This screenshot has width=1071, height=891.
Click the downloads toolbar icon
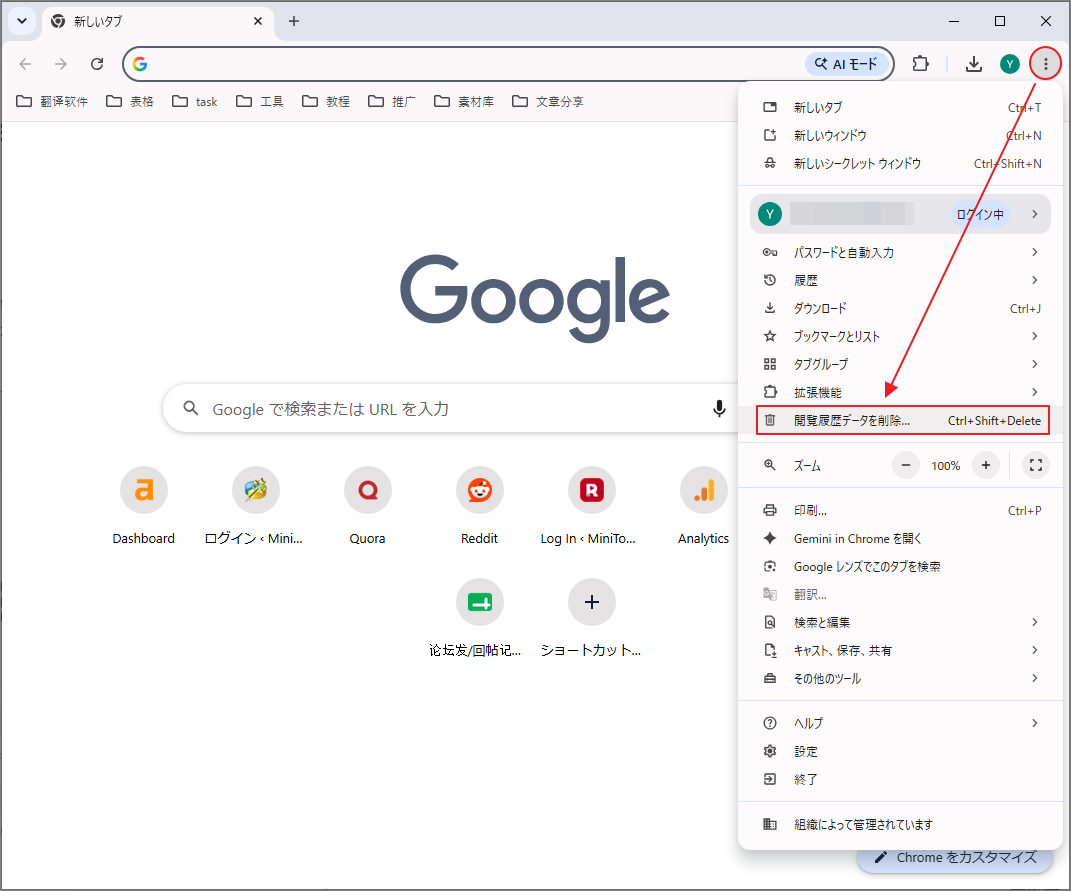(973, 64)
